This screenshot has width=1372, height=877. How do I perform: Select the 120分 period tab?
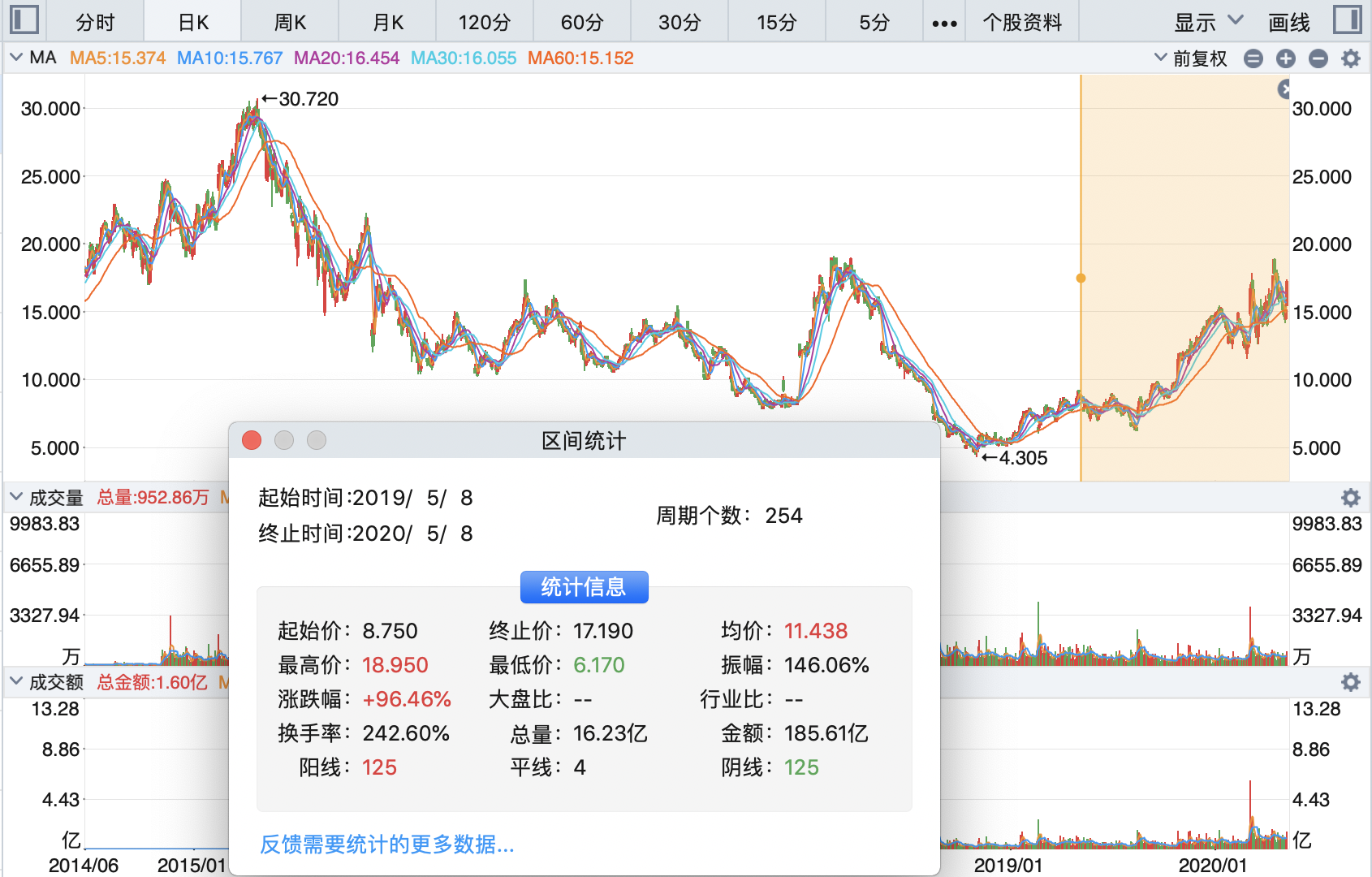click(485, 22)
